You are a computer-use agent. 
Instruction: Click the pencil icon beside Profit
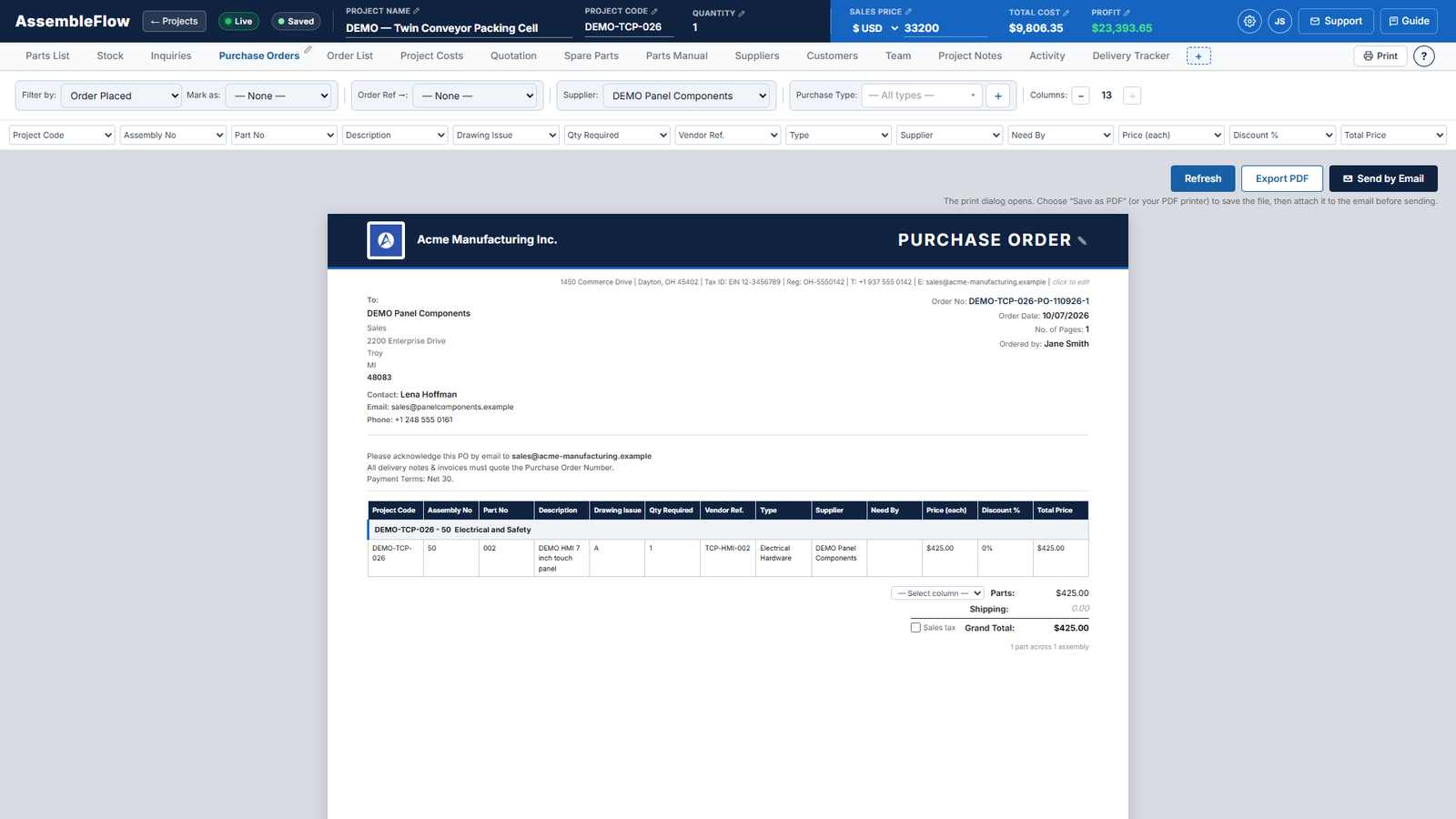point(1127,13)
